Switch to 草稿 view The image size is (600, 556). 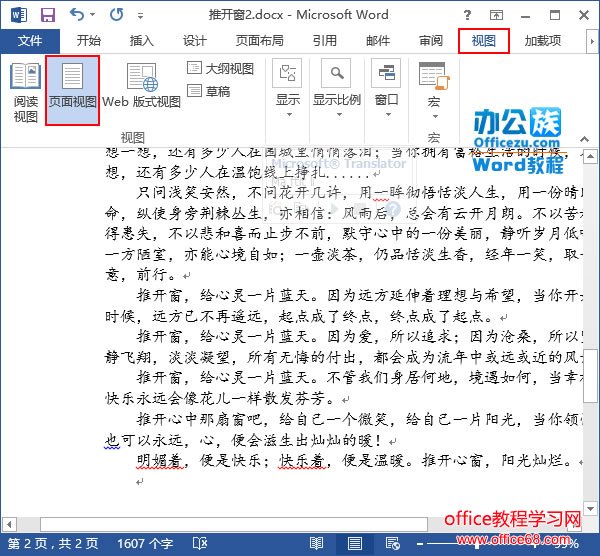(209, 91)
